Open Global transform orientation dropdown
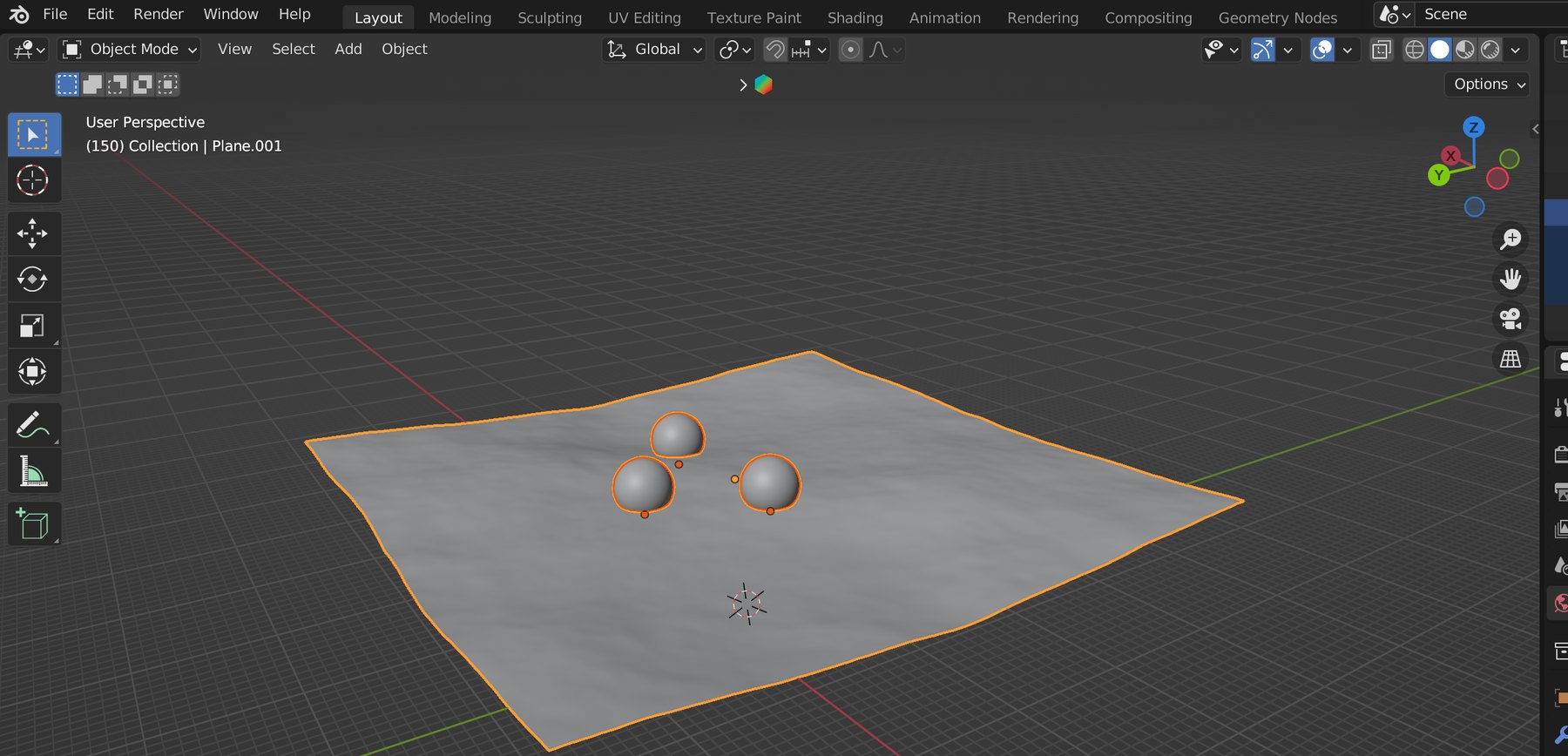Screen dimensions: 1568x756 click(654, 50)
